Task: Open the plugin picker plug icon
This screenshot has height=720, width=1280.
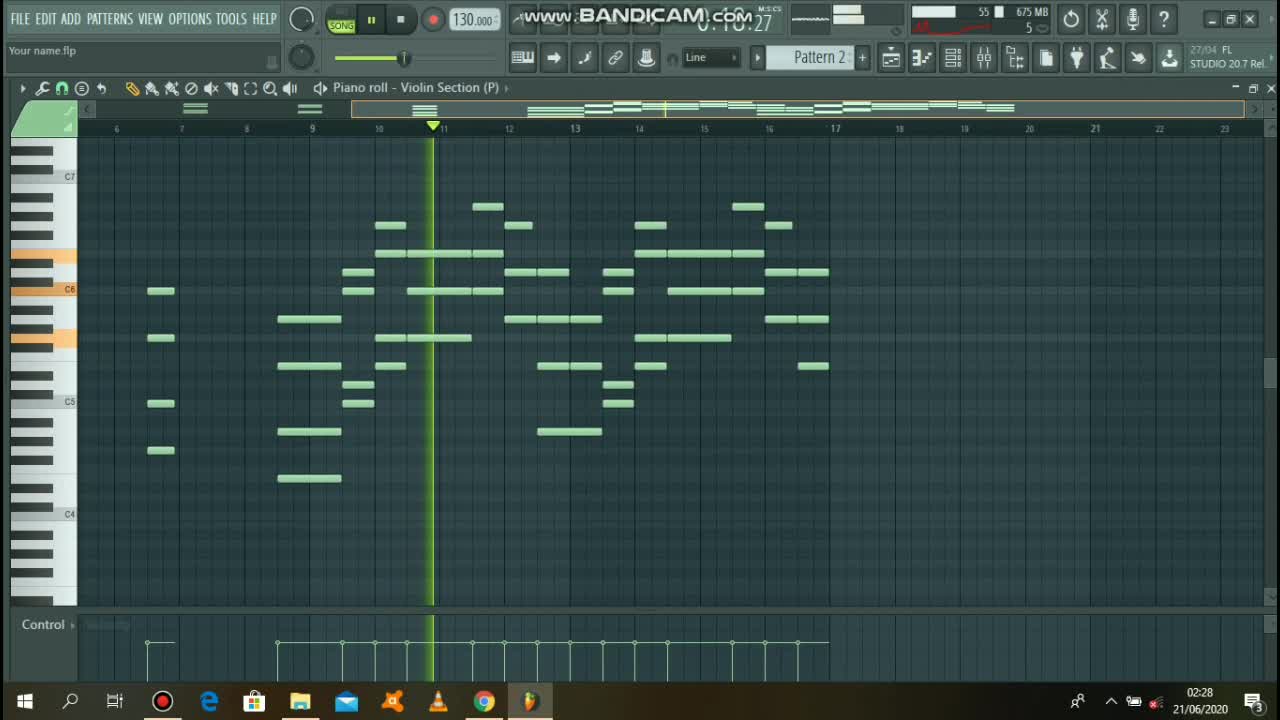Action: pyautogui.click(x=1077, y=58)
